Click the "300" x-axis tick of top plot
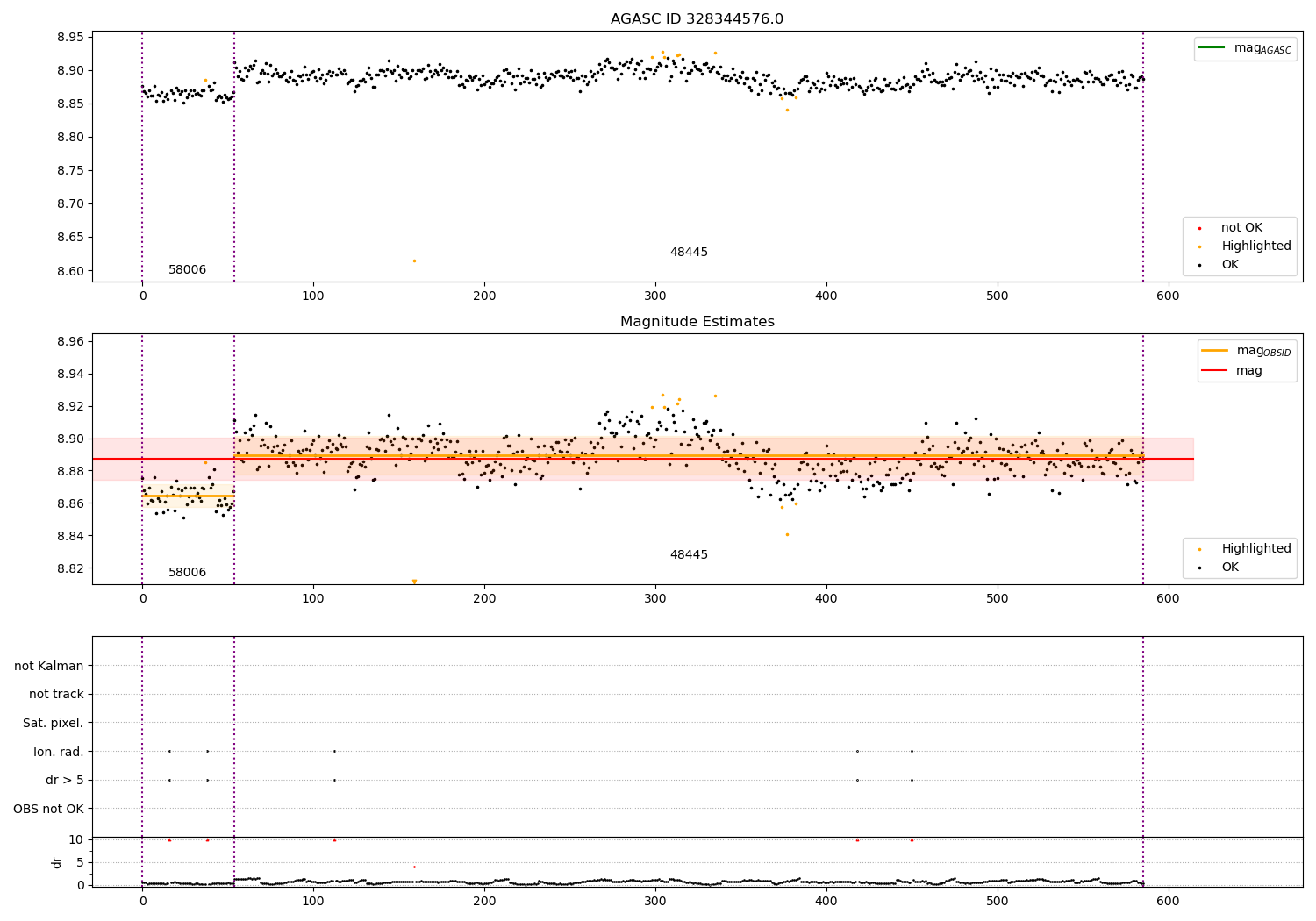The height and width of the screenshot is (921, 1316). point(655,296)
